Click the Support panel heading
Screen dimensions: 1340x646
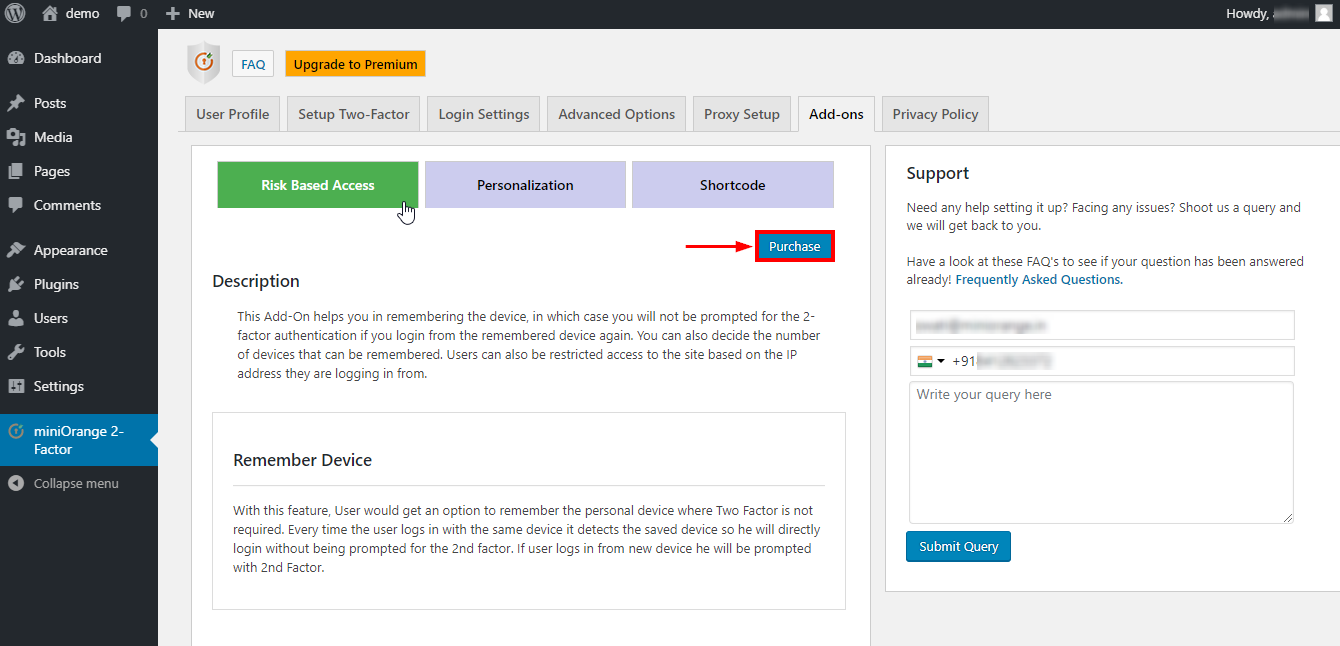point(938,173)
